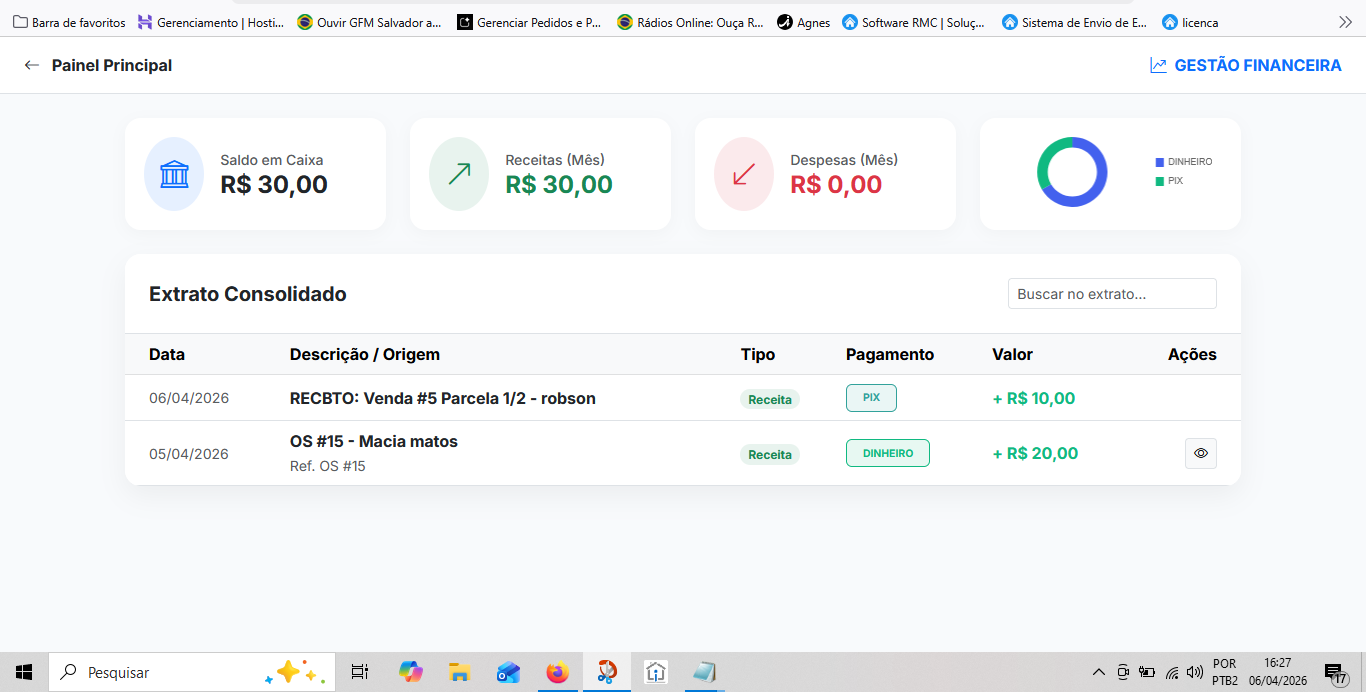Image resolution: width=1366 pixels, height=692 pixels.
Task: Expand the bookmarks bar overflow chevron
Action: tap(1346, 20)
